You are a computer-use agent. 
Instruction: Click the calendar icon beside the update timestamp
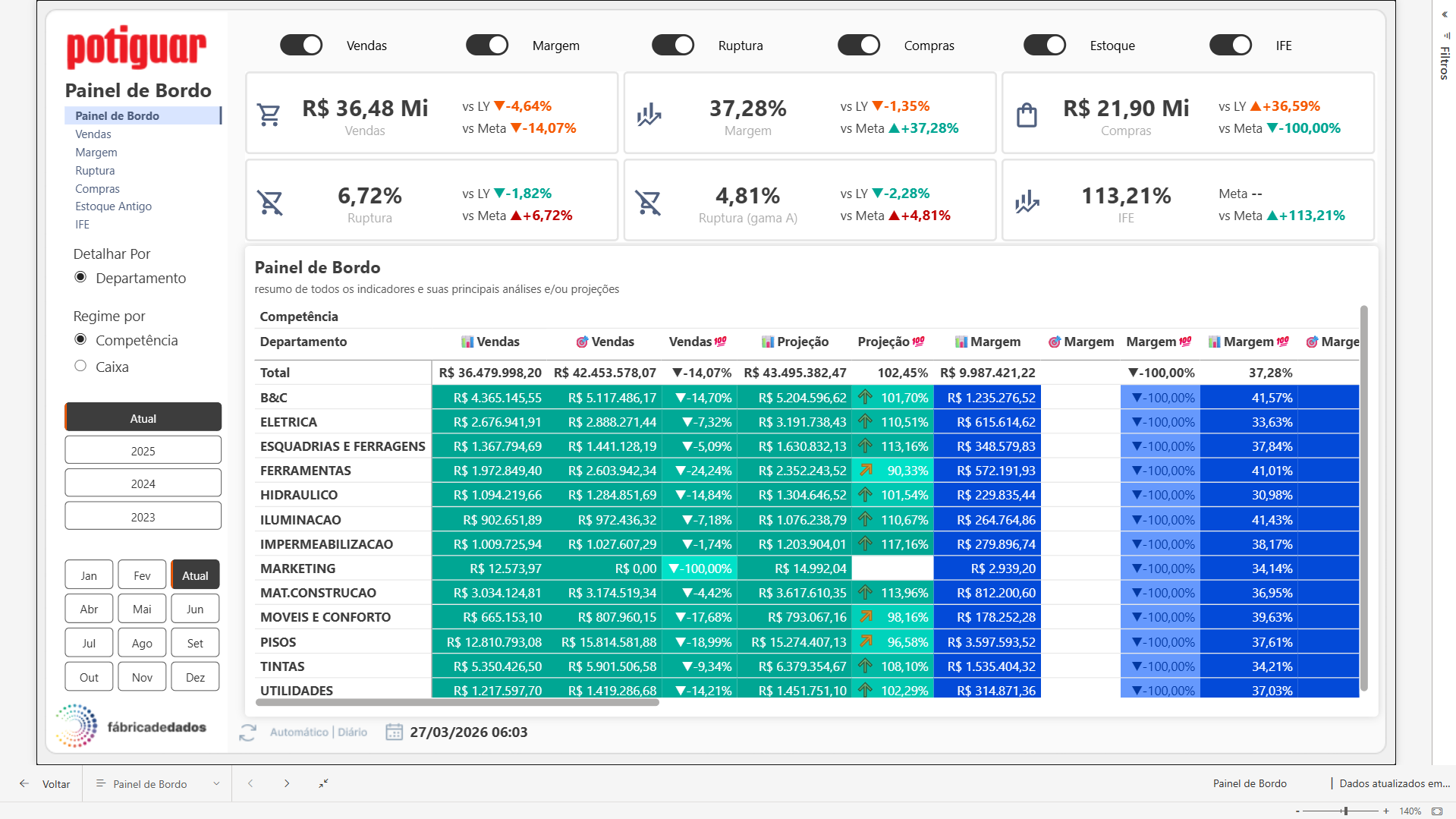395,732
